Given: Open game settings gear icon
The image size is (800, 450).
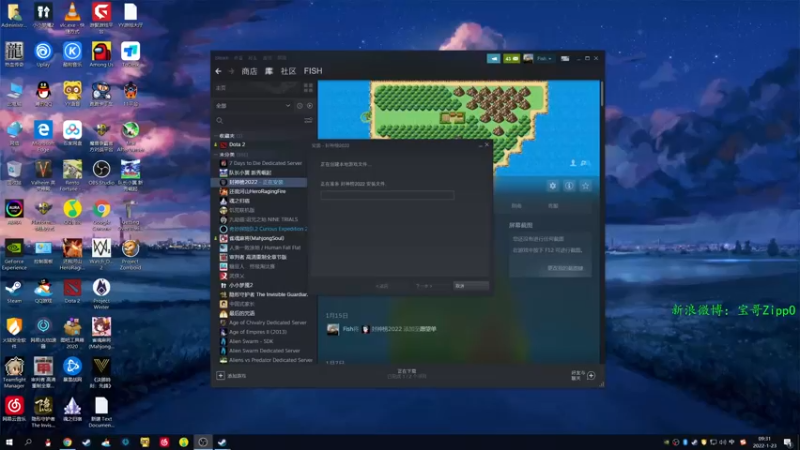Looking at the screenshot, I should click(x=553, y=186).
